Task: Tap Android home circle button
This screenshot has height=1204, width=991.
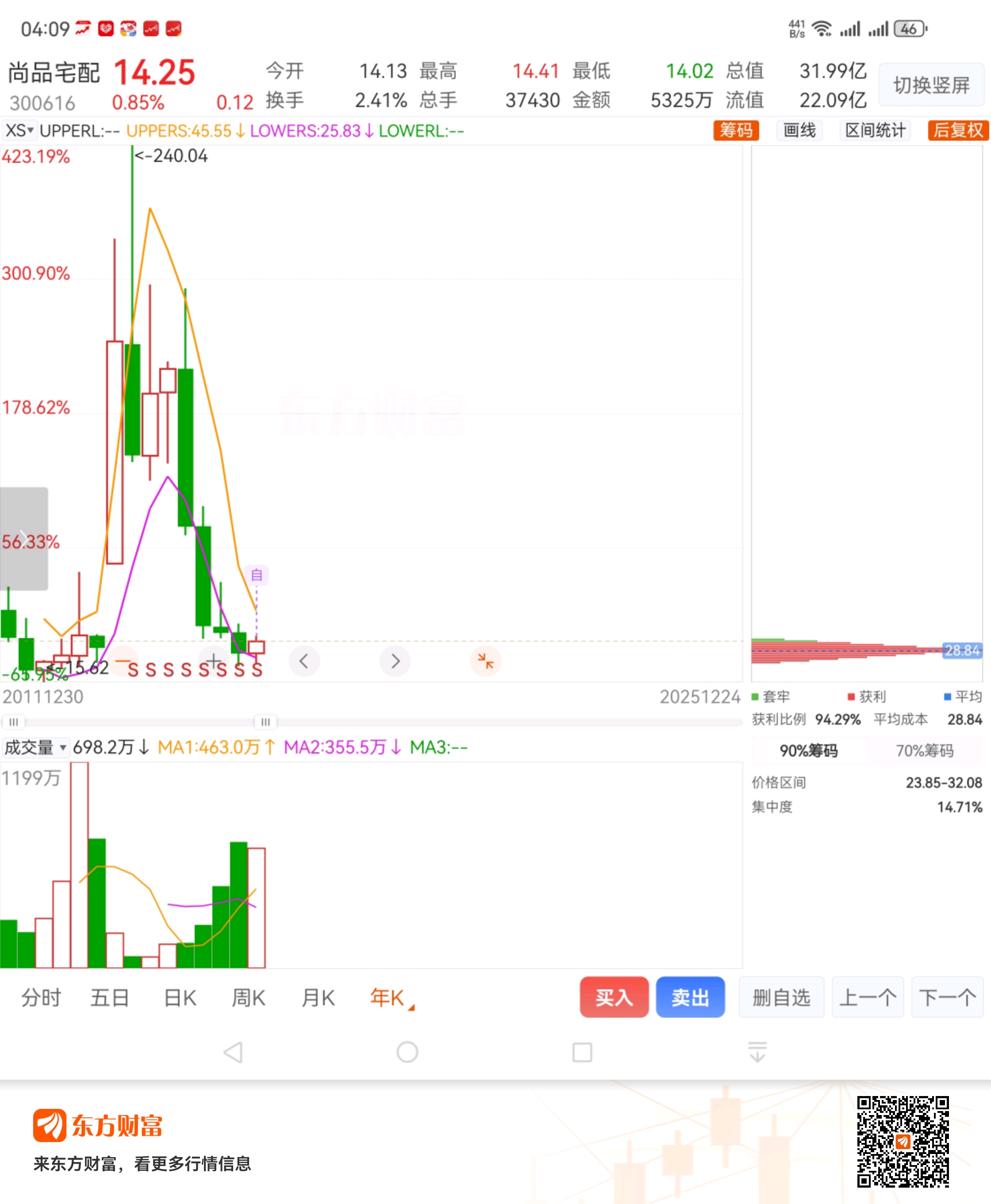Action: pos(407,1052)
